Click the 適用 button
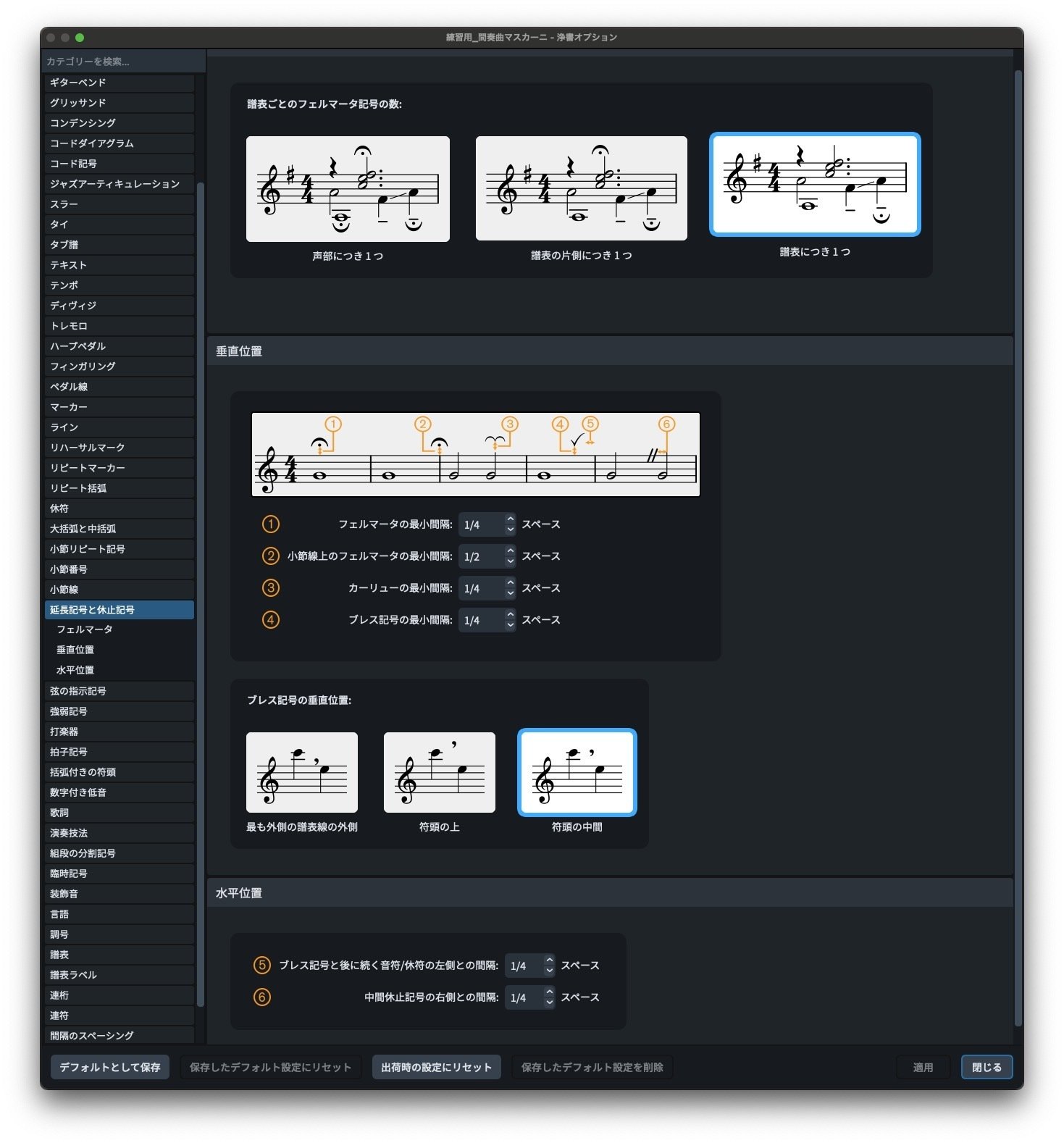This screenshot has width=1064, height=1143. [x=923, y=1067]
